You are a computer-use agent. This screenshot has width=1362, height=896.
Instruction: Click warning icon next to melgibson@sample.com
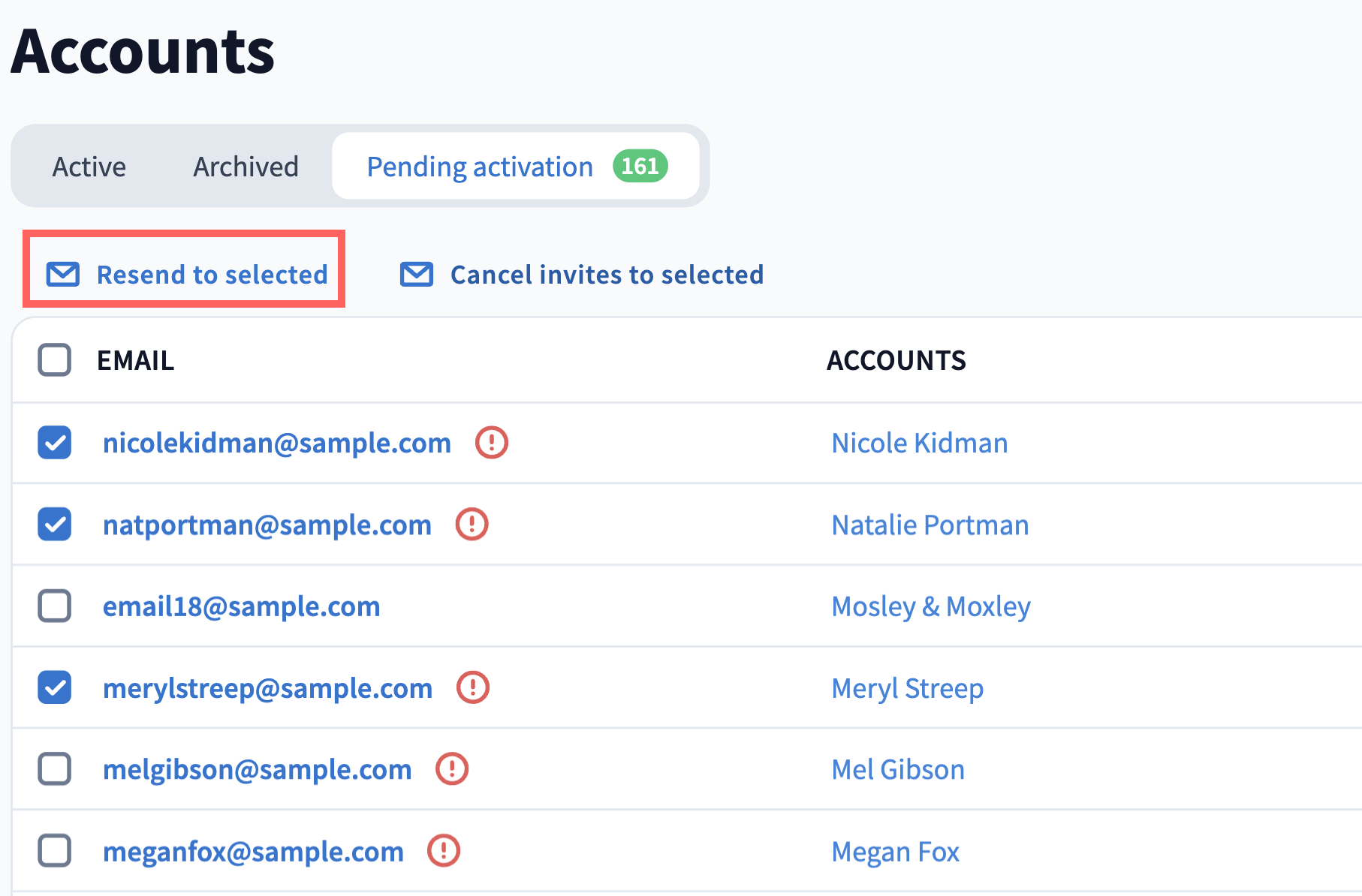(452, 769)
